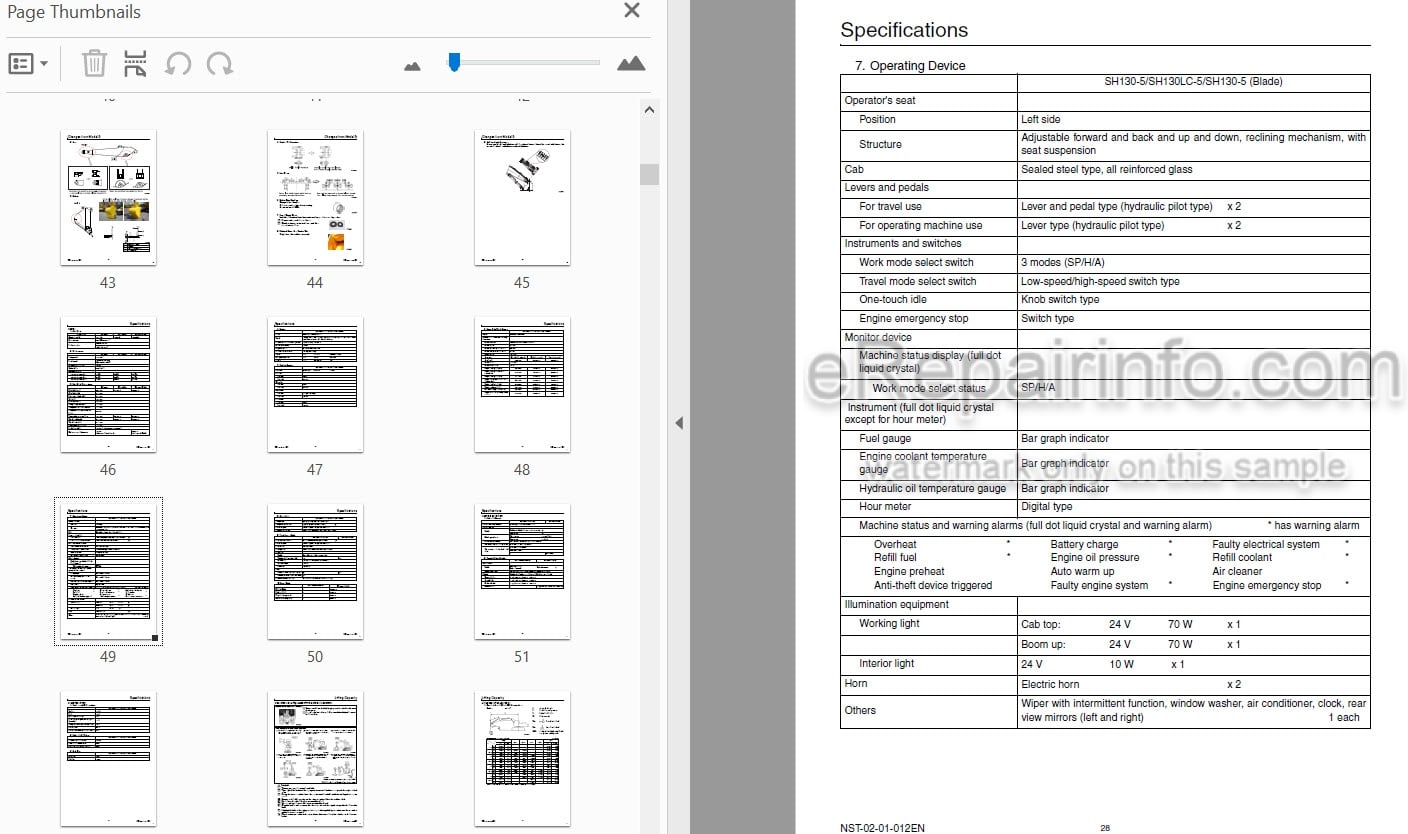Click the 'Work mode select switch' label

916,263
